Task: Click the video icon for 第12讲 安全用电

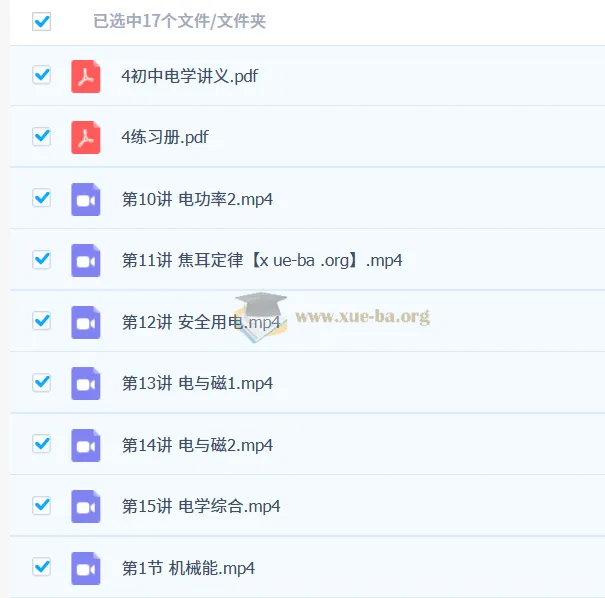Action: 86,322
